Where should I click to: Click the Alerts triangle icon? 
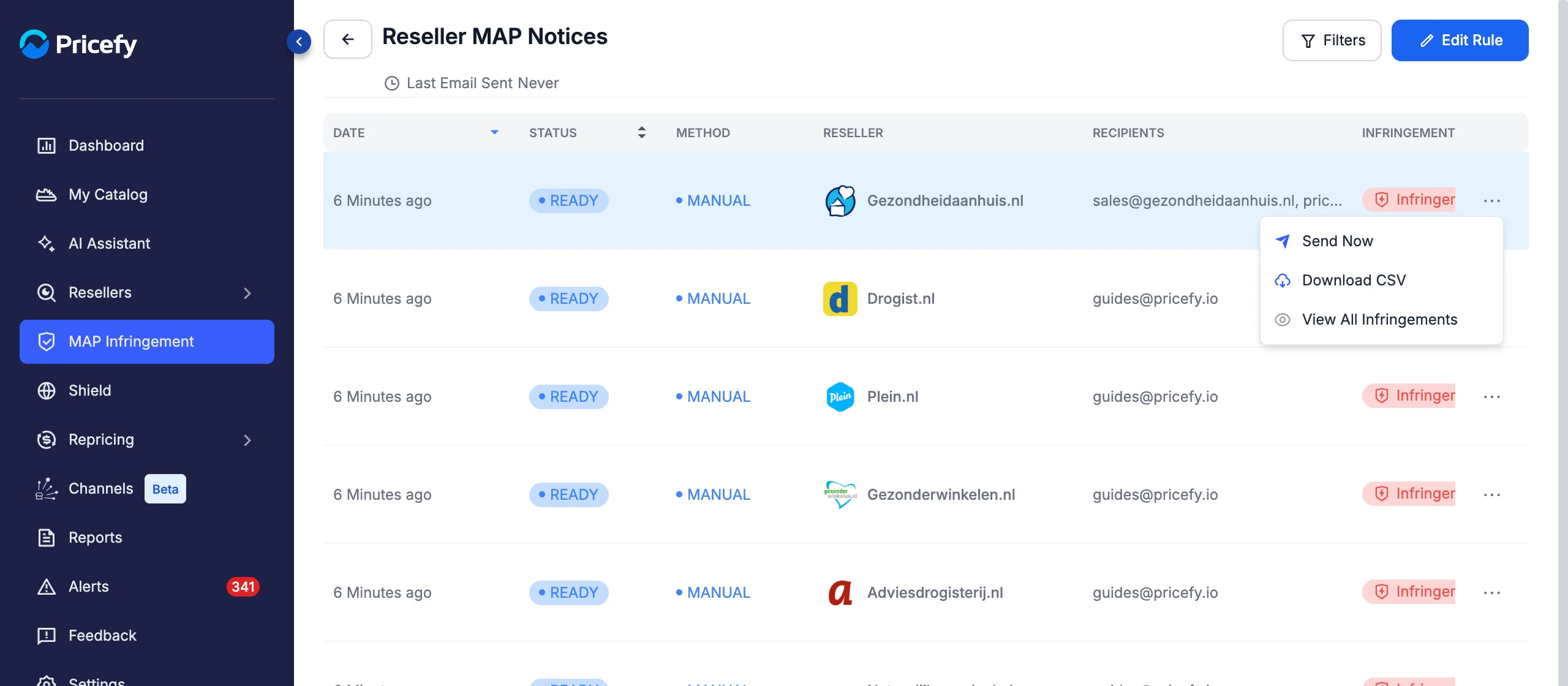click(x=47, y=587)
